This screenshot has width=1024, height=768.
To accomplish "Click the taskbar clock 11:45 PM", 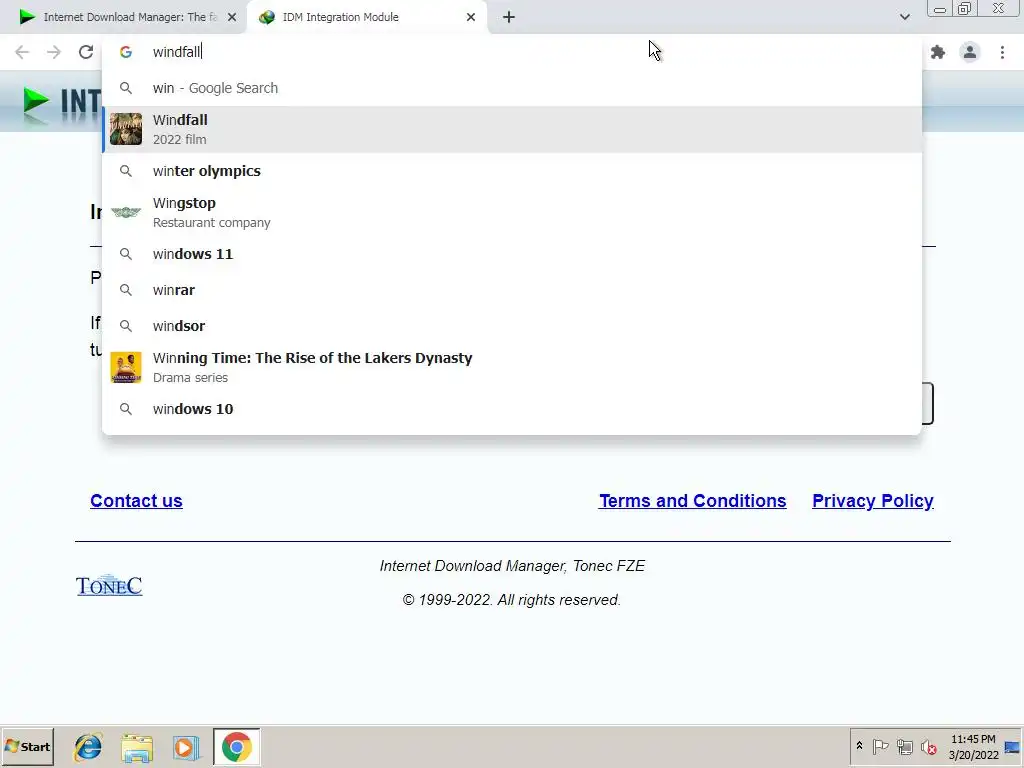I will click(x=973, y=747).
